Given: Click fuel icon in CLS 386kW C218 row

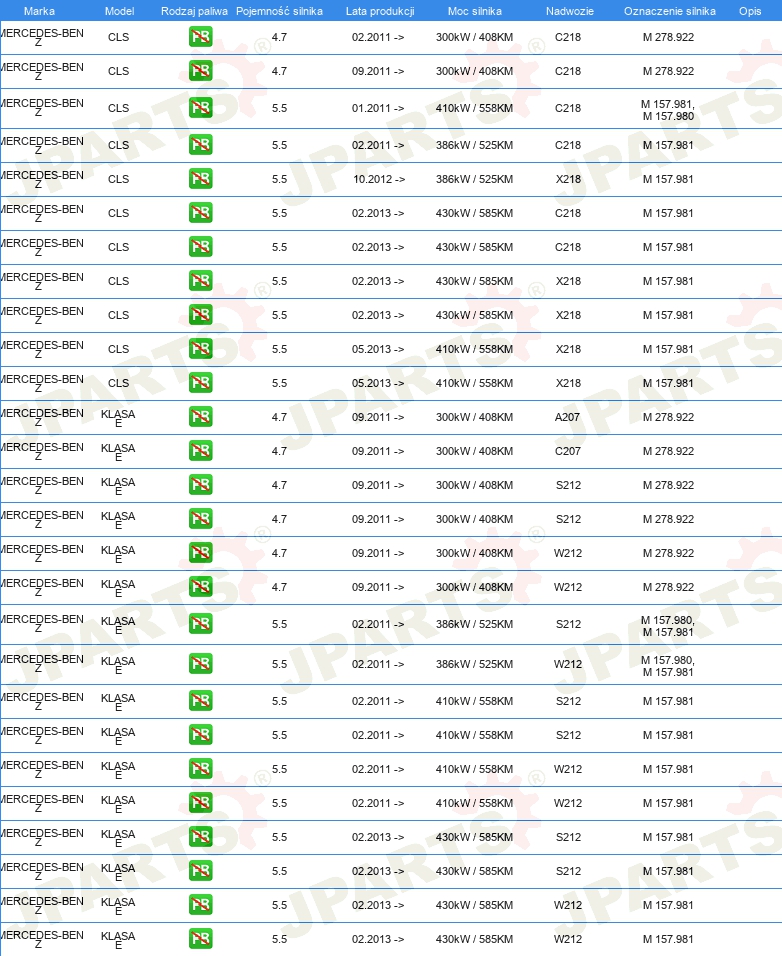Looking at the screenshot, I should tap(201, 145).
